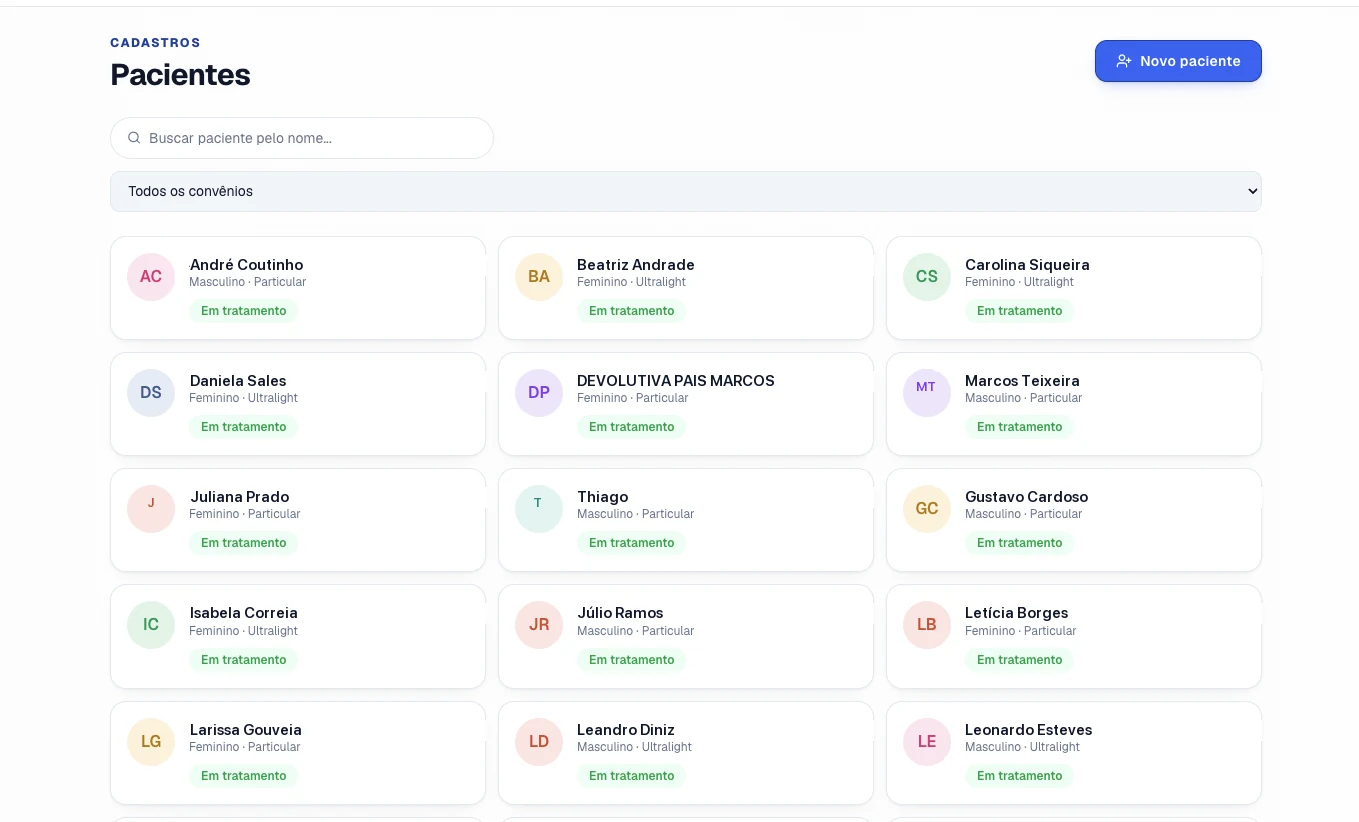Click Em tratamento badge on Beatriz Andrade
This screenshot has width=1359, height=822.
[x=632, y=311]
